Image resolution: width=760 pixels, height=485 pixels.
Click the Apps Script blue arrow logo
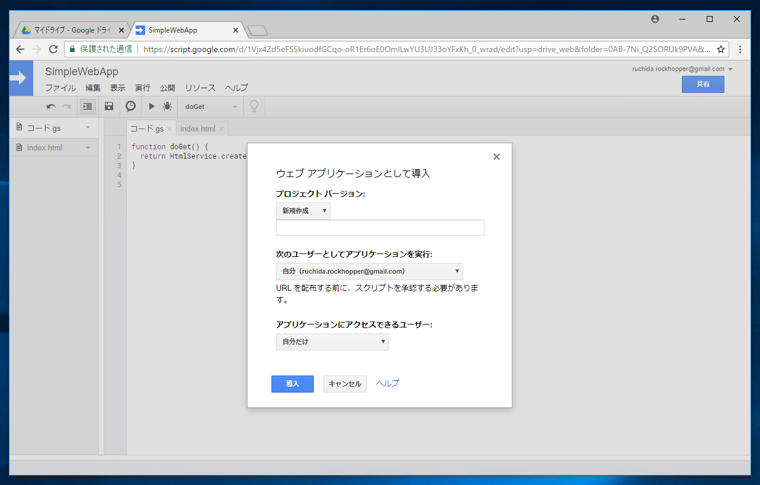[x=21, y=78]
